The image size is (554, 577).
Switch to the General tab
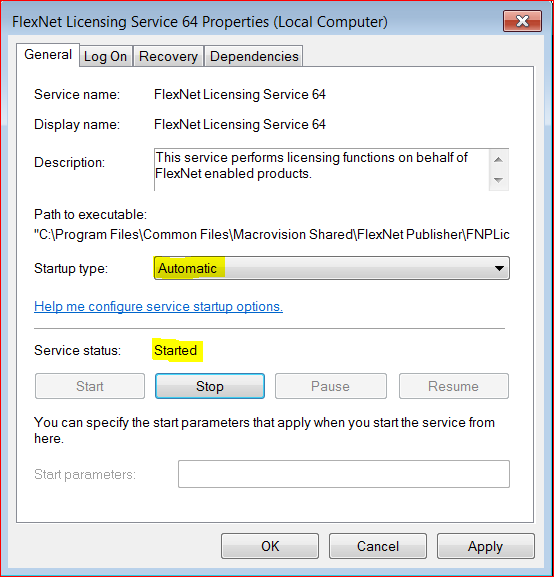point(48,55)
